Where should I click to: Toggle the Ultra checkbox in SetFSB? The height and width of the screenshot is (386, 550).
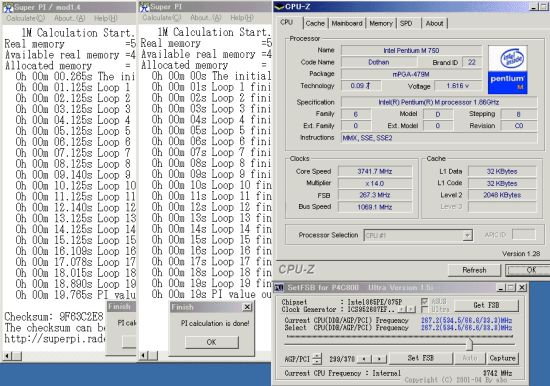pyautogui.click(x=424, y=310)
